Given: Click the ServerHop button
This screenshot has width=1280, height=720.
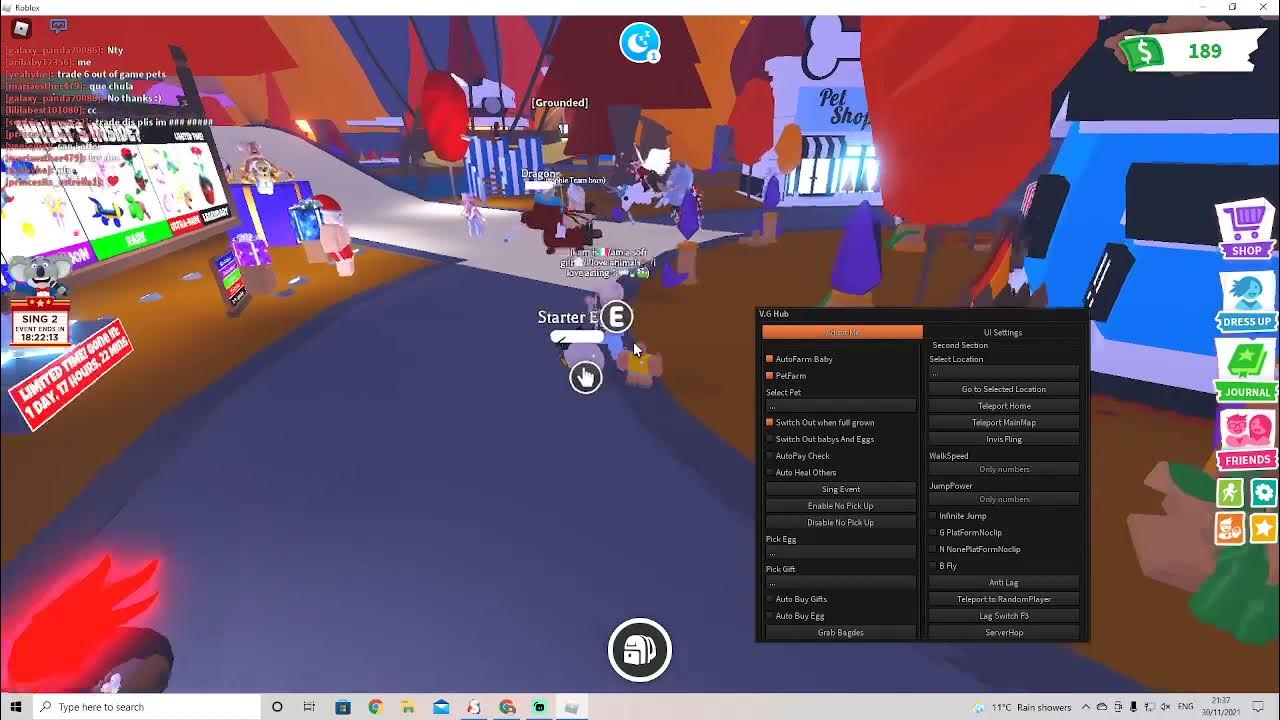Looking at the screenshot, I should point(1004,632).
